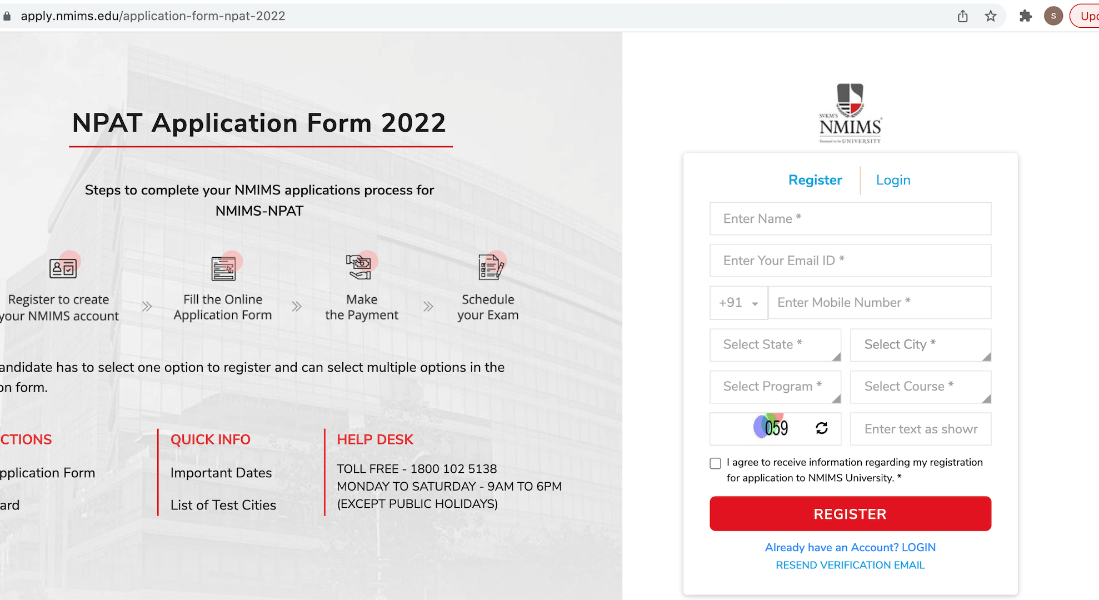This screenshot has height=600, width=1099.
Task: Open the browser extensions puzzle icon
Action: click(x=1025, y=16)
